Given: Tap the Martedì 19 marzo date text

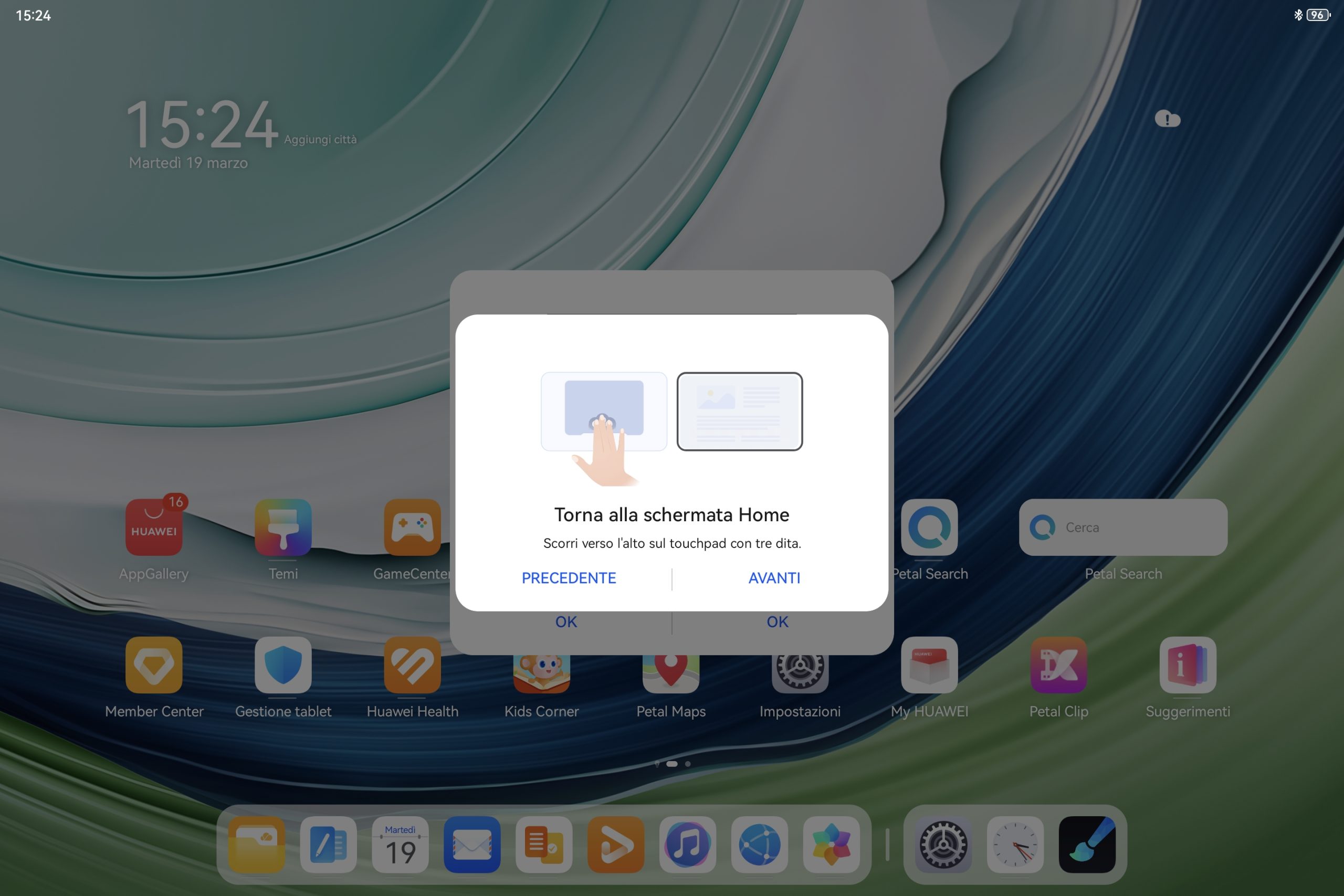Looking at the screenshot, I should click(x=188, y=163).
